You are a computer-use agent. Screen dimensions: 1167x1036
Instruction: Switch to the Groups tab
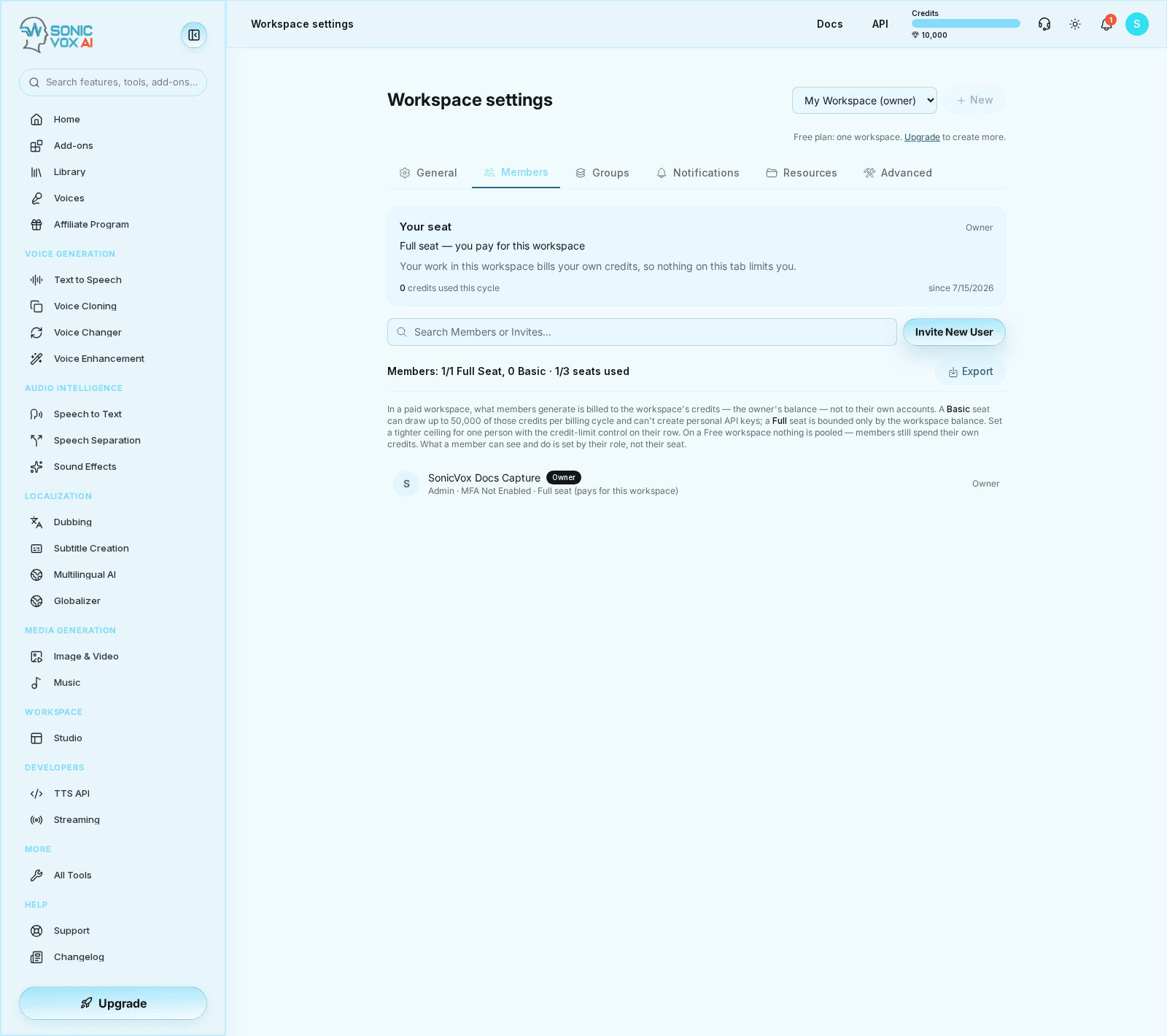(x=602, y=173)
